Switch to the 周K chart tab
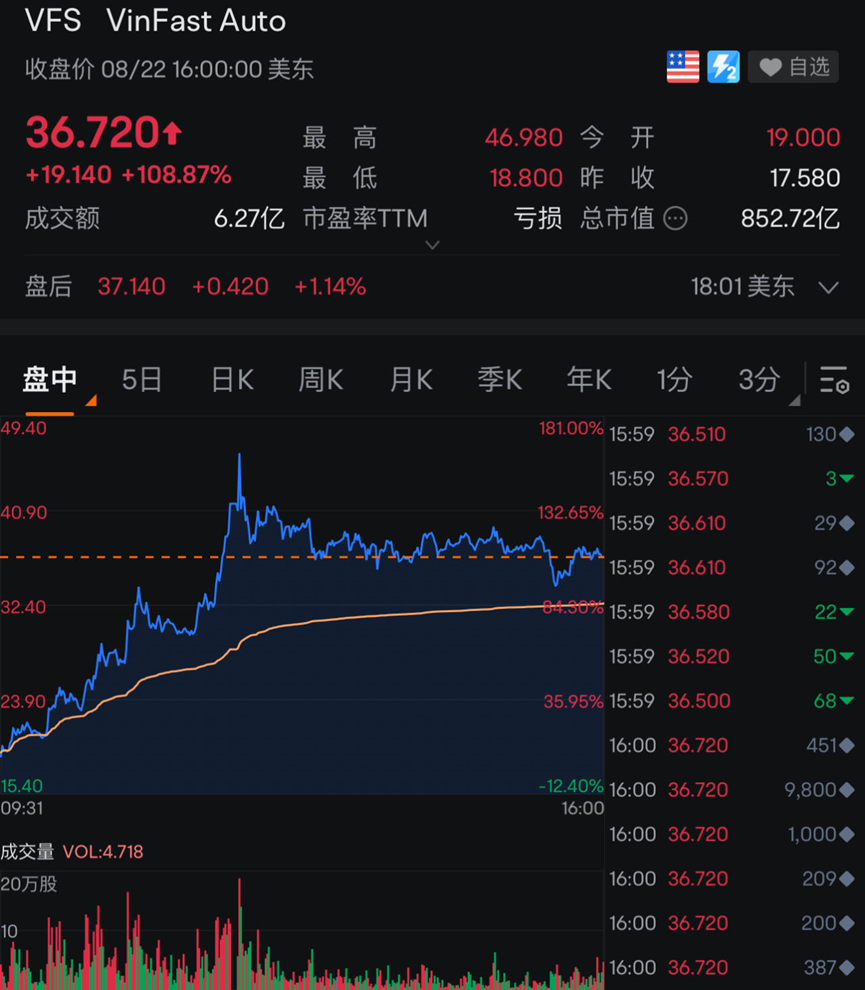This screenshot has width=865, height=990. [x=321, y=379]
